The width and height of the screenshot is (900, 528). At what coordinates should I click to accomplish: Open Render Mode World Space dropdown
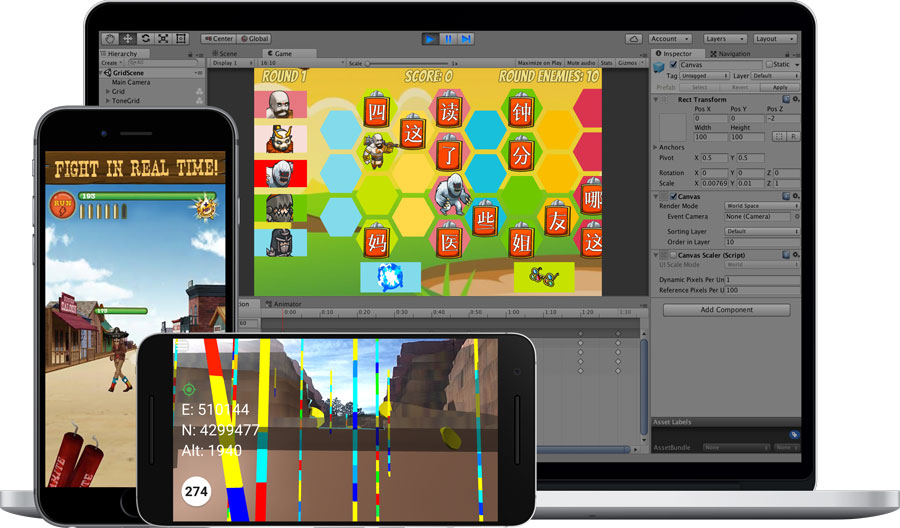click(x=762, y=205)
